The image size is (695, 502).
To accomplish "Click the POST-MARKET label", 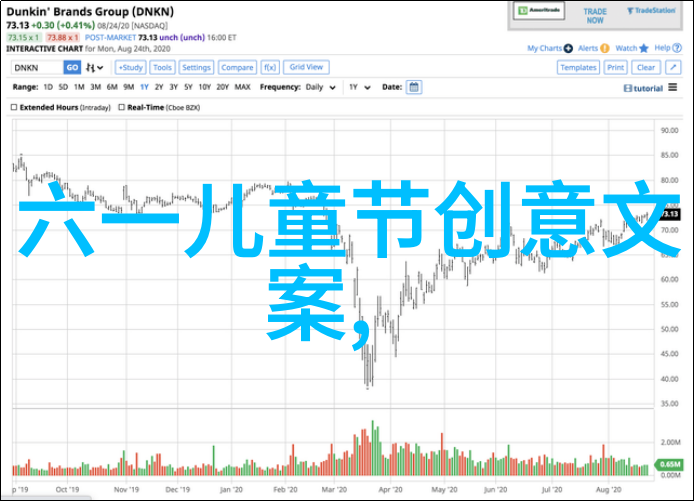I will (x=110, y=38).
